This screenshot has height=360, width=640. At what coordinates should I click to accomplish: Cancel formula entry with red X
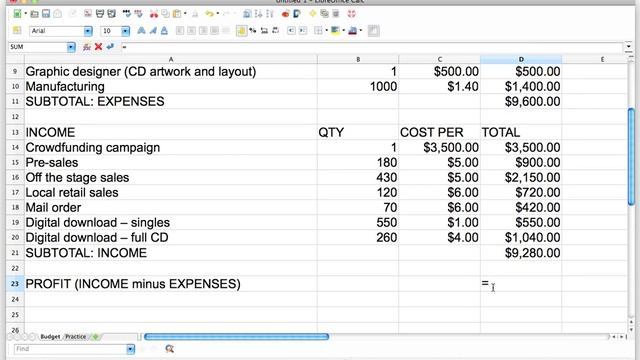tap(98, 47)
